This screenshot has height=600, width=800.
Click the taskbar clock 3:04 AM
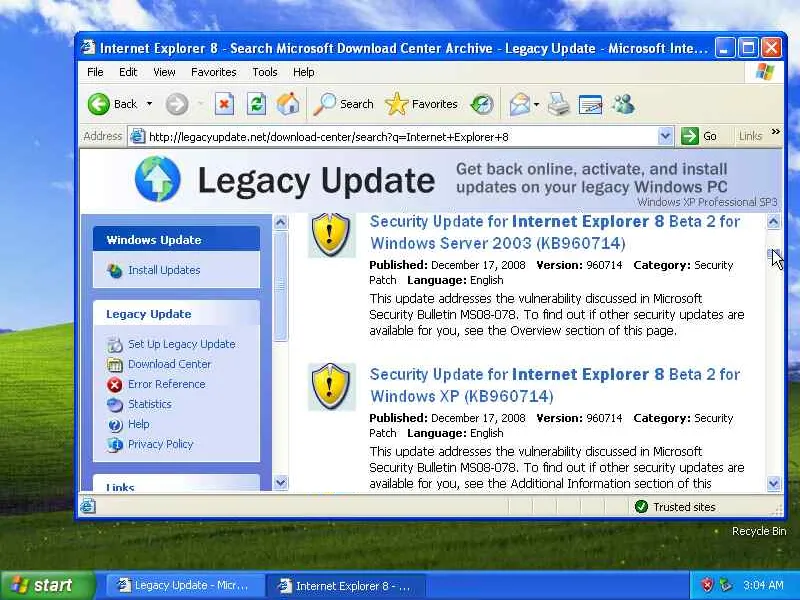click(762, 585)
